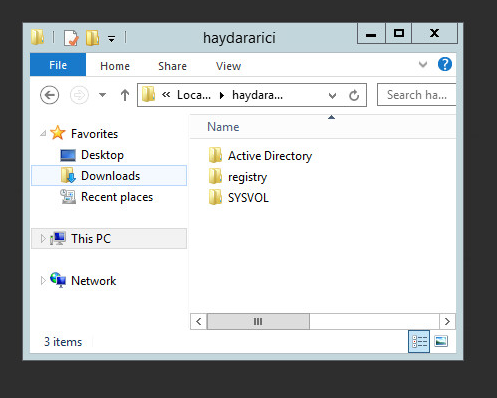The height and width of the screenshot is (398, 497).
Task: Expand the Network tree node
Action: pyautogui.click(x=43, y=281)
